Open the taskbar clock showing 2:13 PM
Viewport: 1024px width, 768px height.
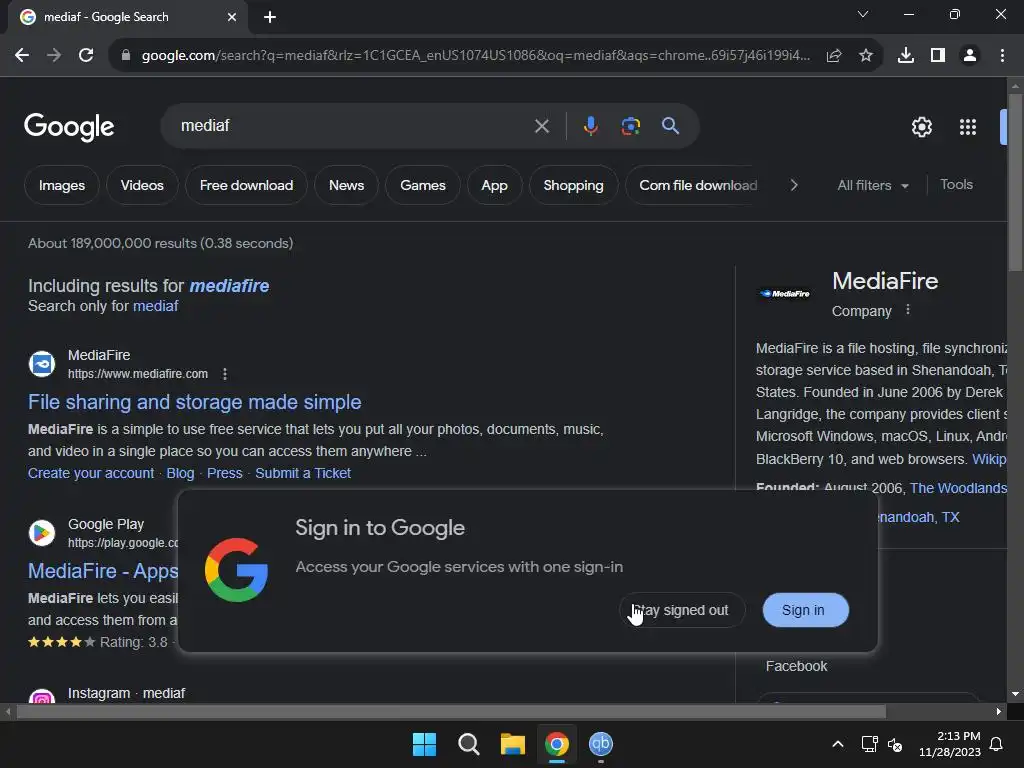coord(950,744)
